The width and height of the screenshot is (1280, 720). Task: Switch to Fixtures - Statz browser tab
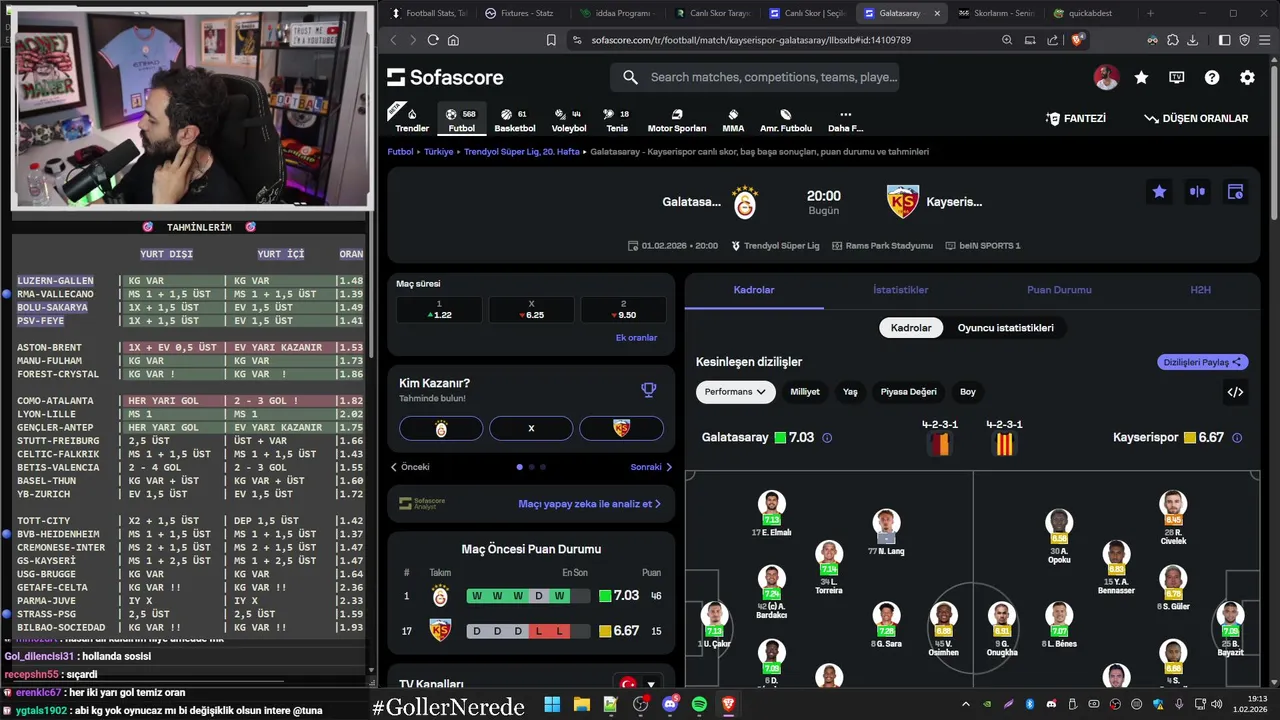pyautogui.click(x=520, y=13)
